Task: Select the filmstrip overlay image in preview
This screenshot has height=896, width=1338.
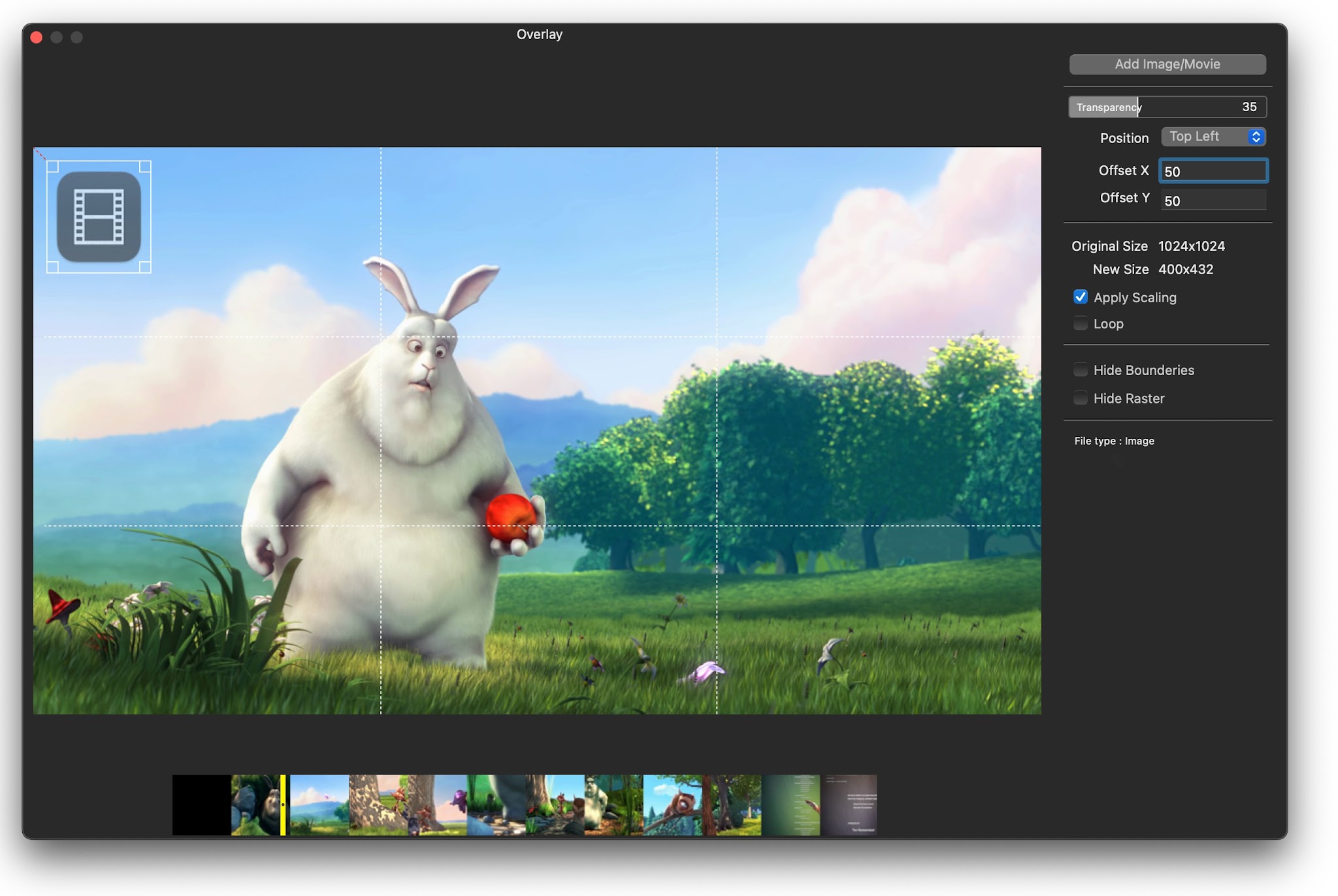Action: [99, 217]
